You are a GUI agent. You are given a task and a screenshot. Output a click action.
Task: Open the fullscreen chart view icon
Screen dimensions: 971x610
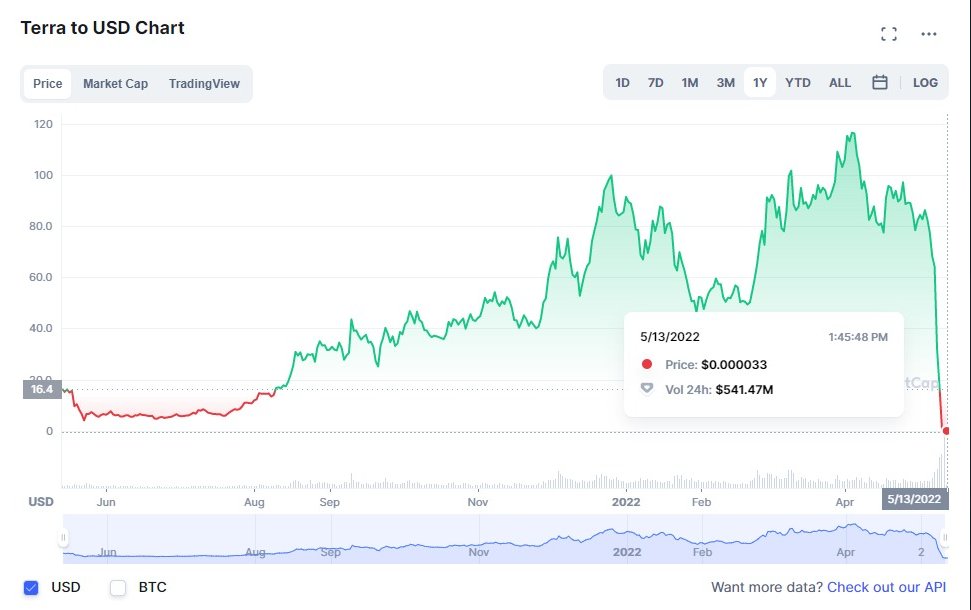coord(889,34)
